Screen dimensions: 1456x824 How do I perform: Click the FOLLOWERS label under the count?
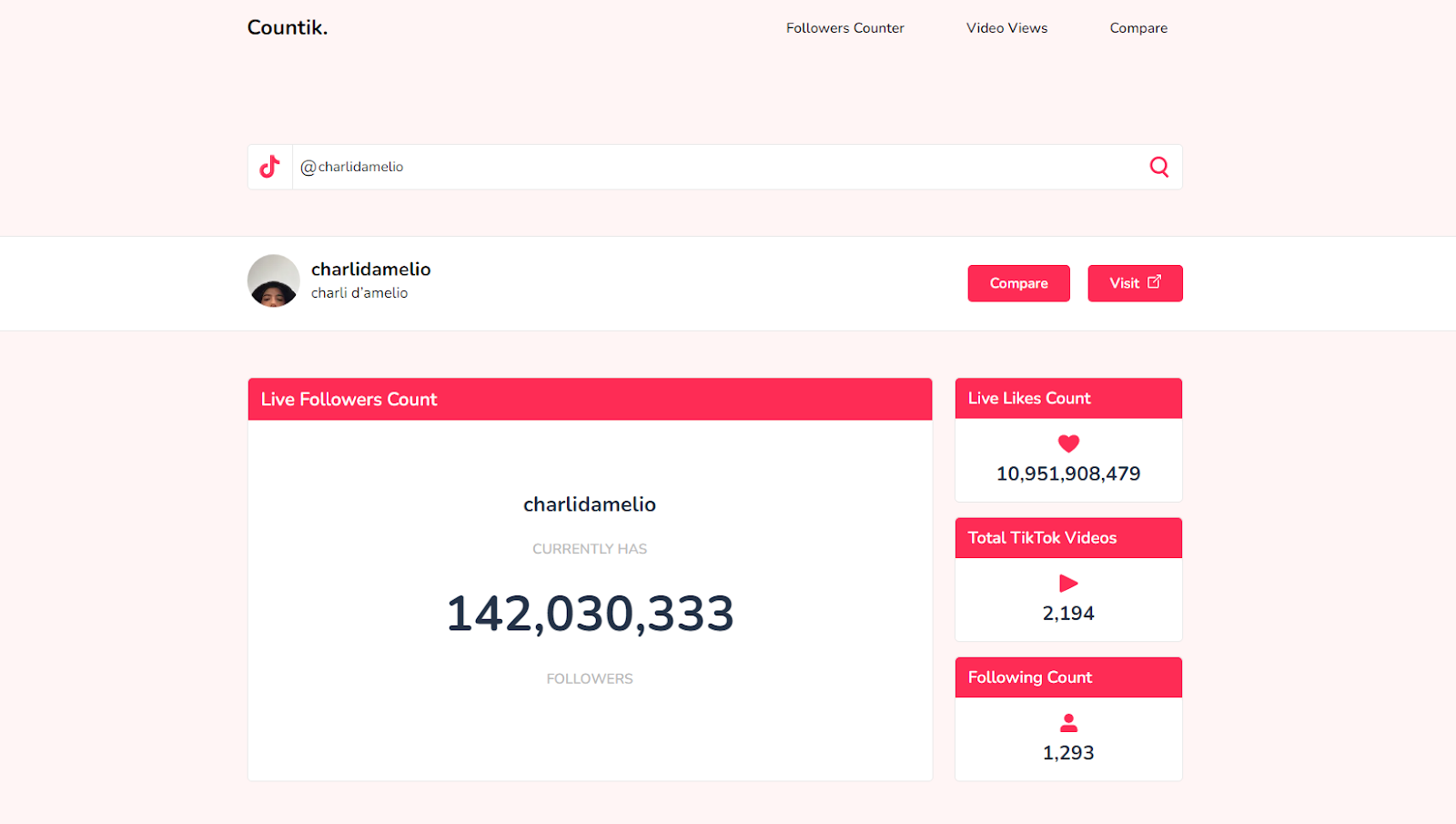(590, 679)
